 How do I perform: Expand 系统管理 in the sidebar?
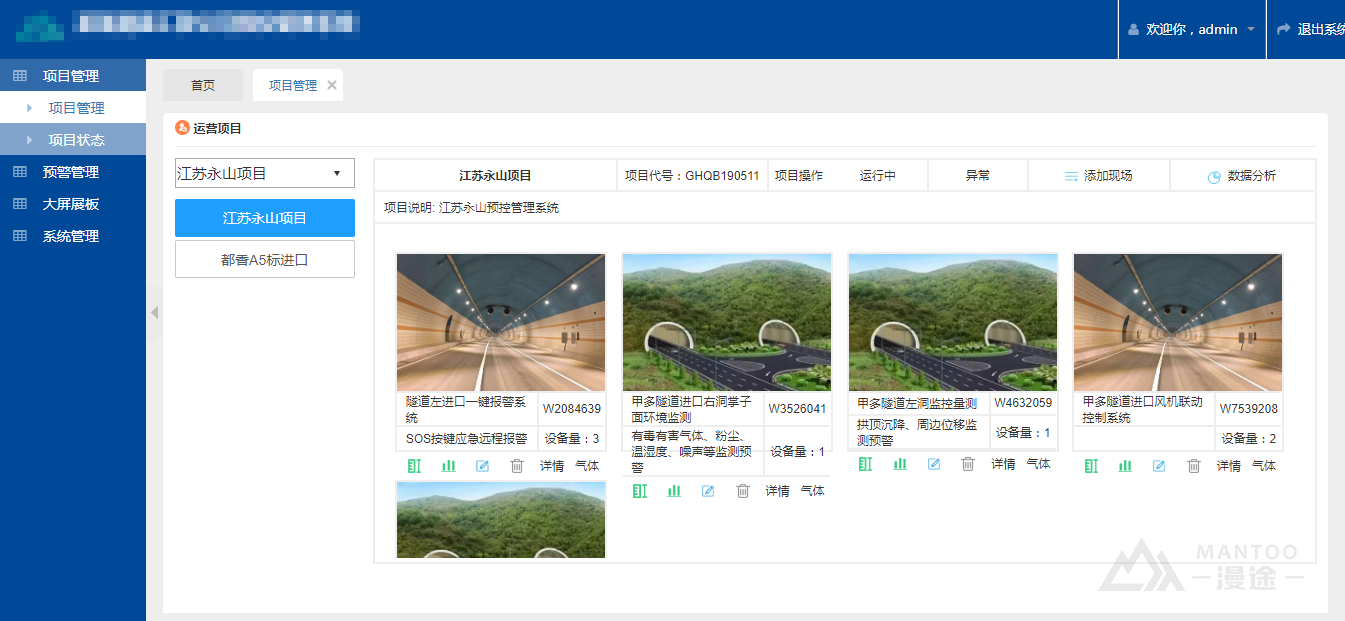pyautogui.click(x=70, y=236)
